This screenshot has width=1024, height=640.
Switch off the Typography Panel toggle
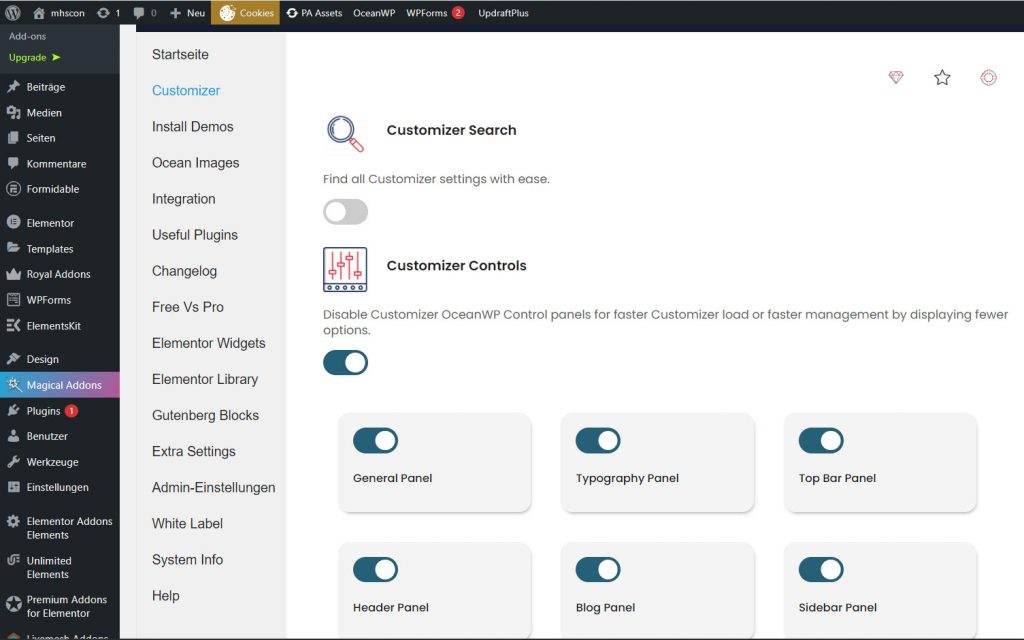598,441
